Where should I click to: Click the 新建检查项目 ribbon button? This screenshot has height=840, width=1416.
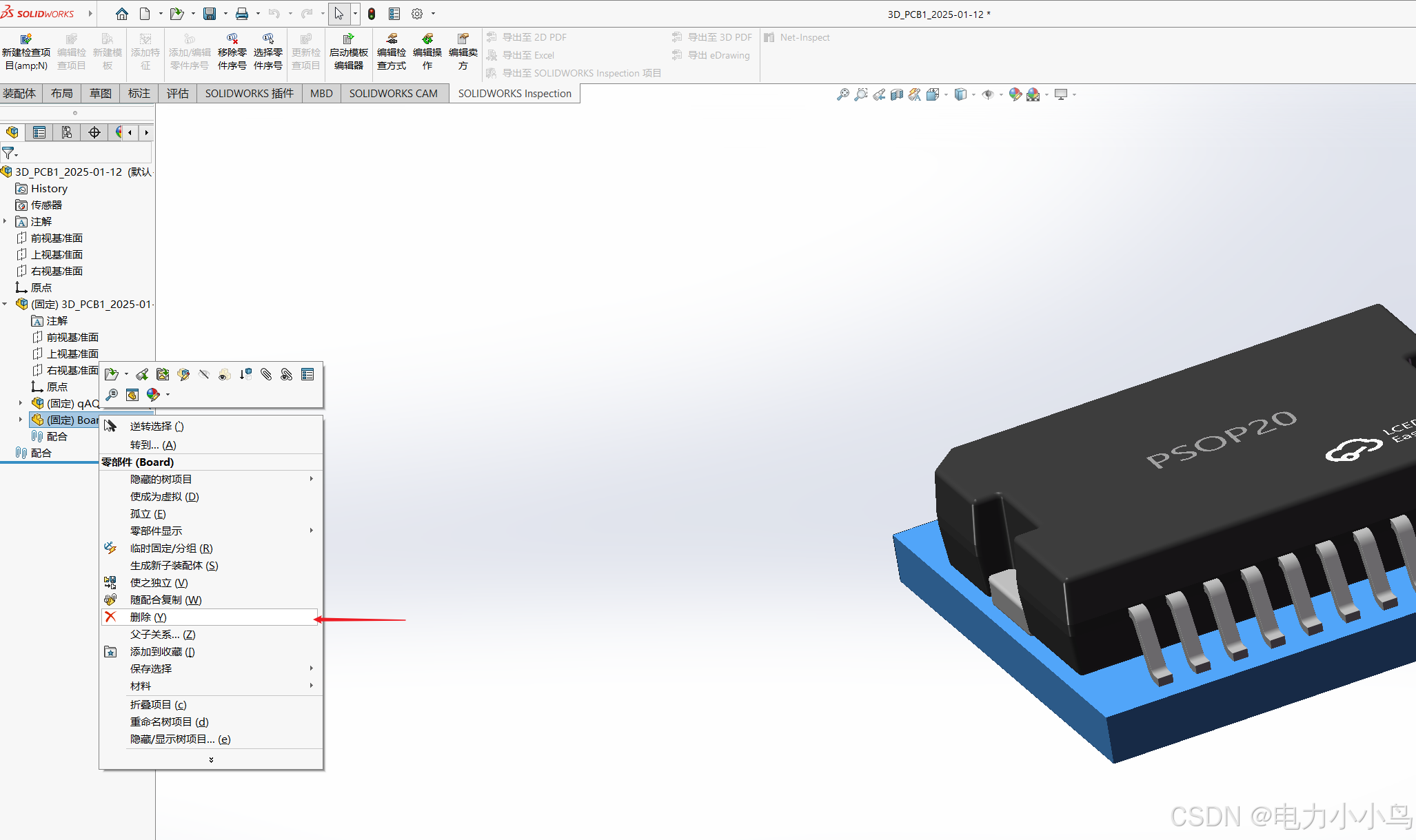tap(26, 52)
